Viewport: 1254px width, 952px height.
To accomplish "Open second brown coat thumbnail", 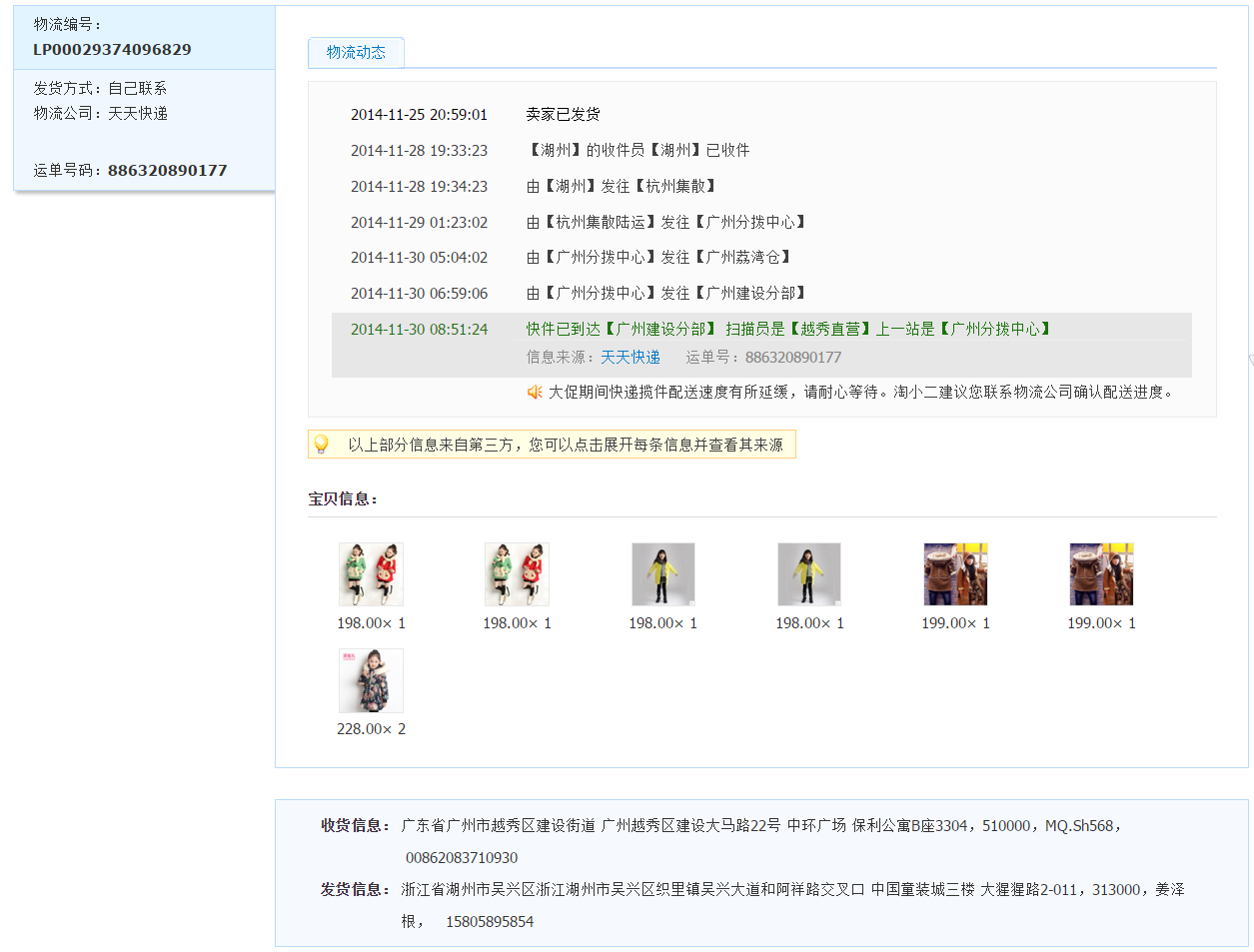I will [x=1101, y=574].
